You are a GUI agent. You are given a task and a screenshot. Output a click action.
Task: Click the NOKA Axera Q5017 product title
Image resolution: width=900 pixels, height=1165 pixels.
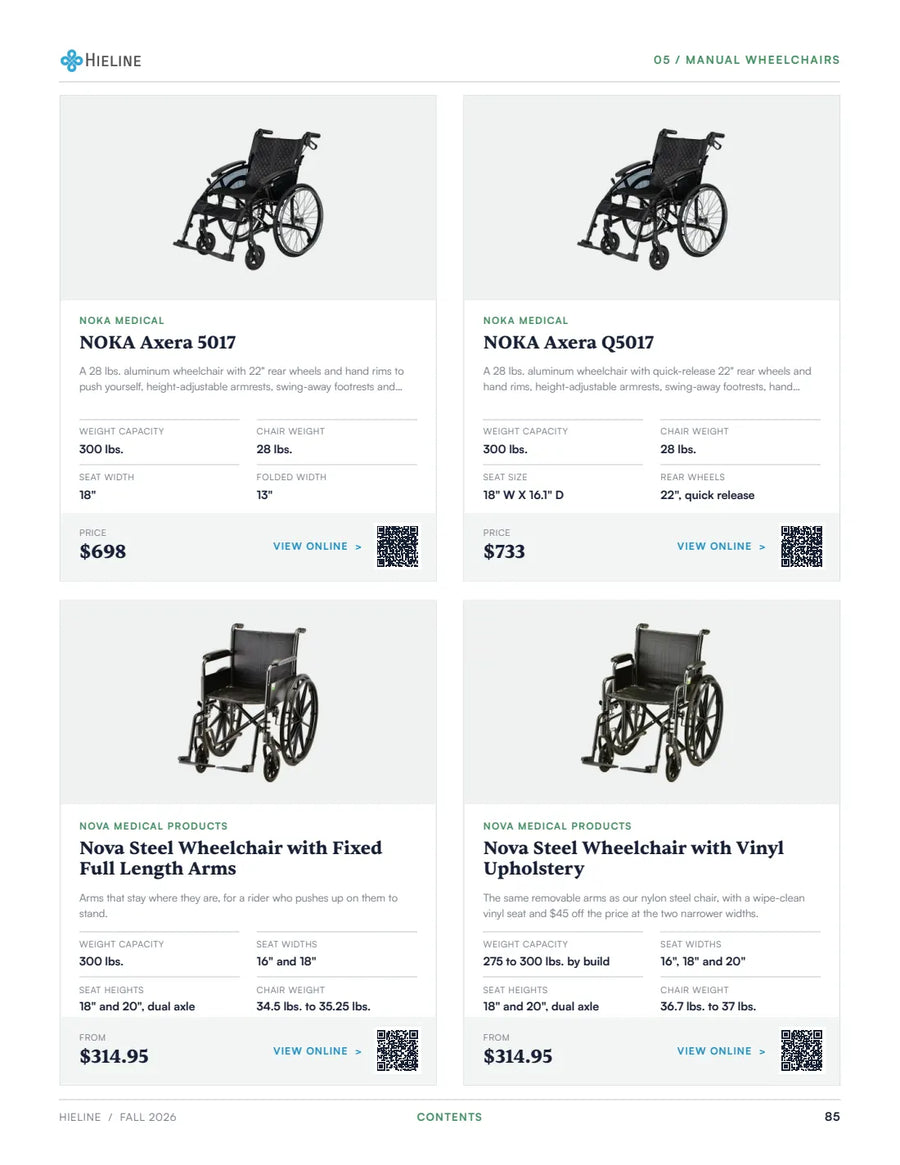tap(569, 343)
